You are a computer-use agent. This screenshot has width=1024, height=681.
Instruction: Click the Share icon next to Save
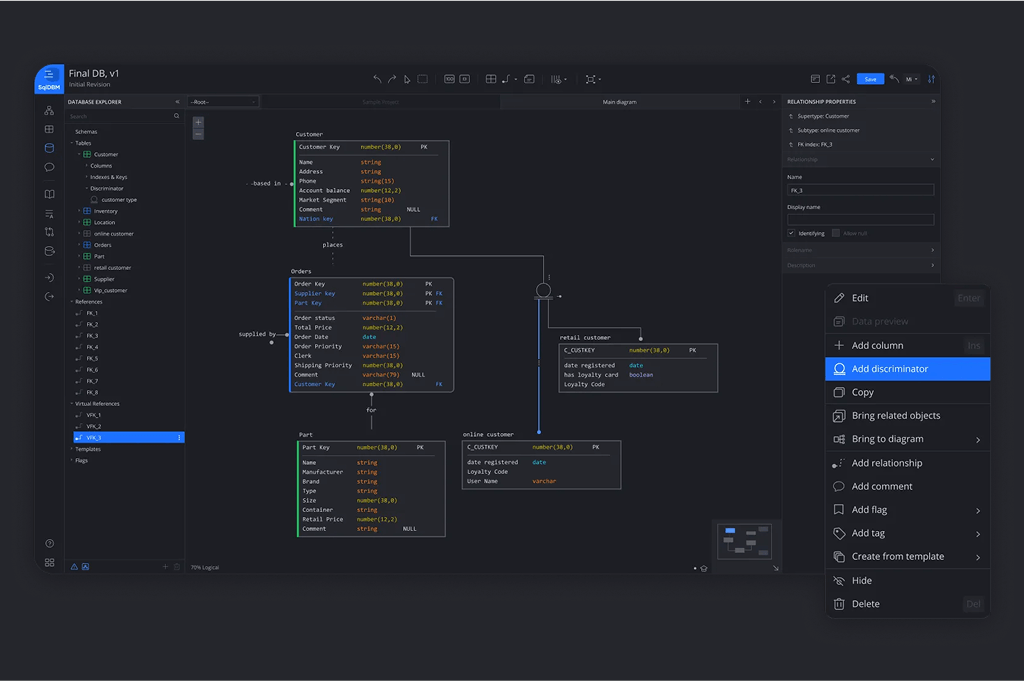[846, 78]
